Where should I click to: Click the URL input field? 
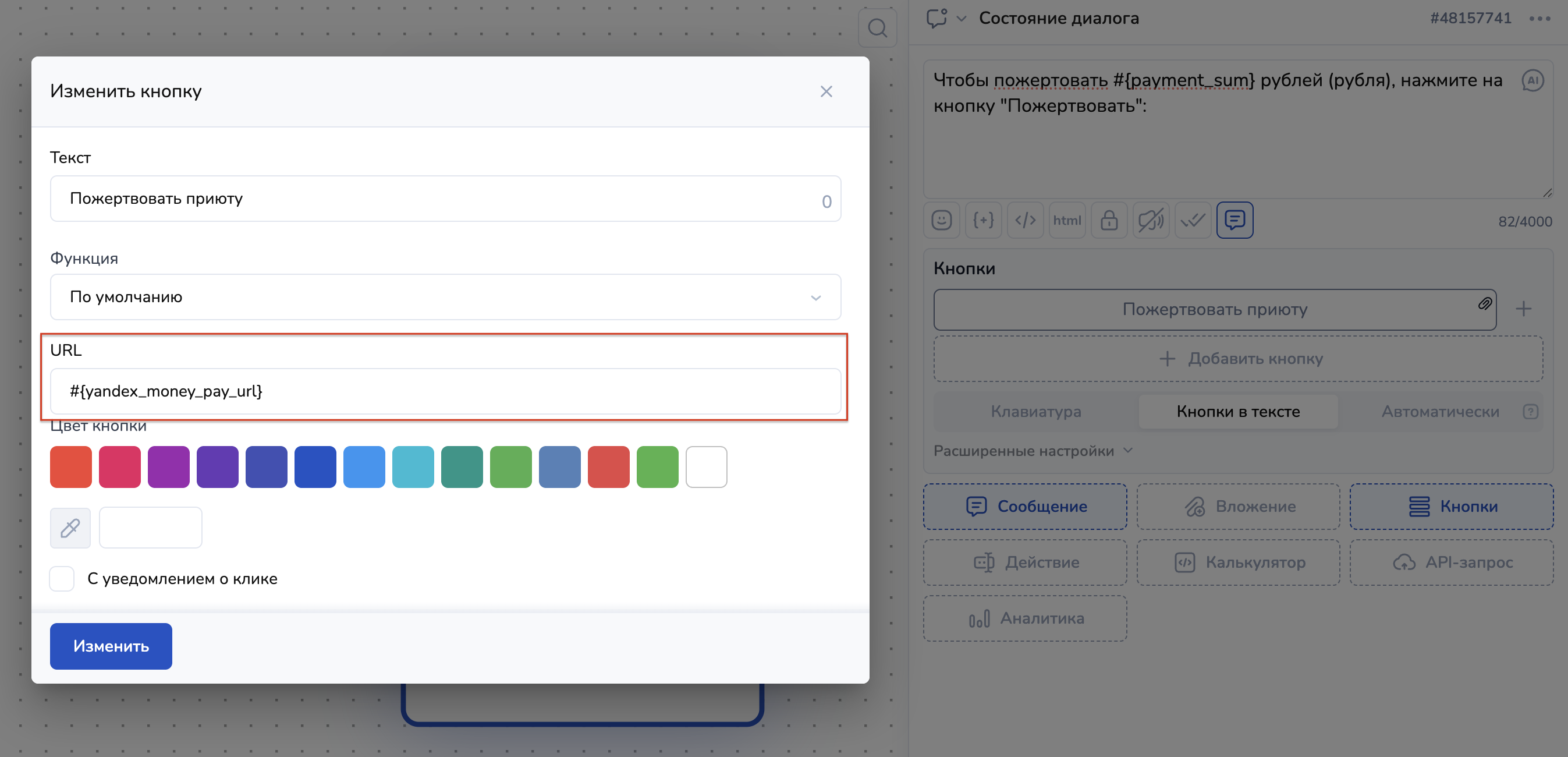445,391
